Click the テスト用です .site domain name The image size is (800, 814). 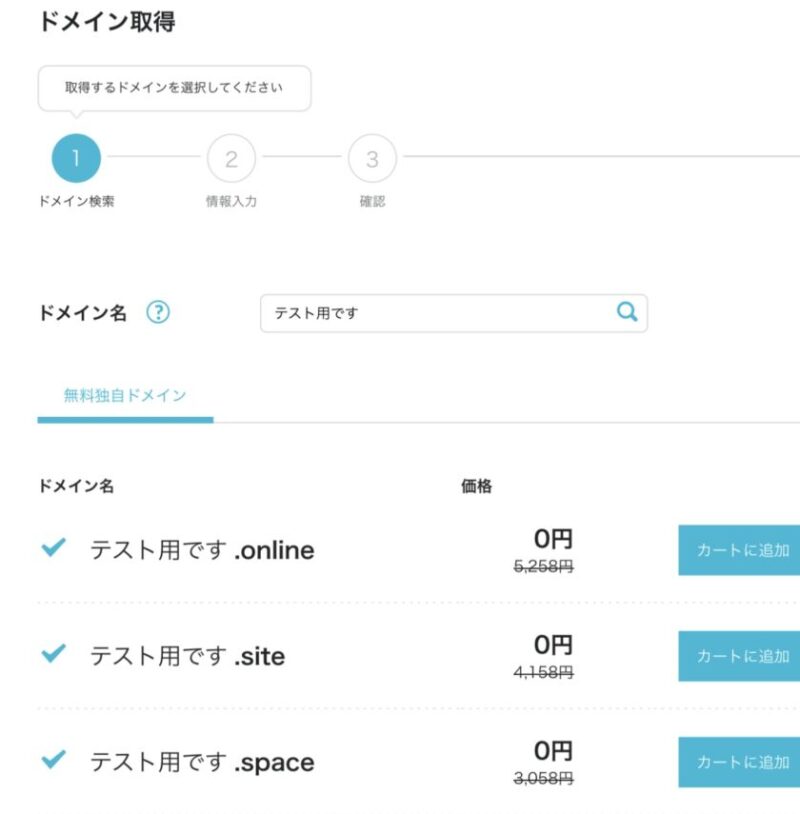[187, 656]
